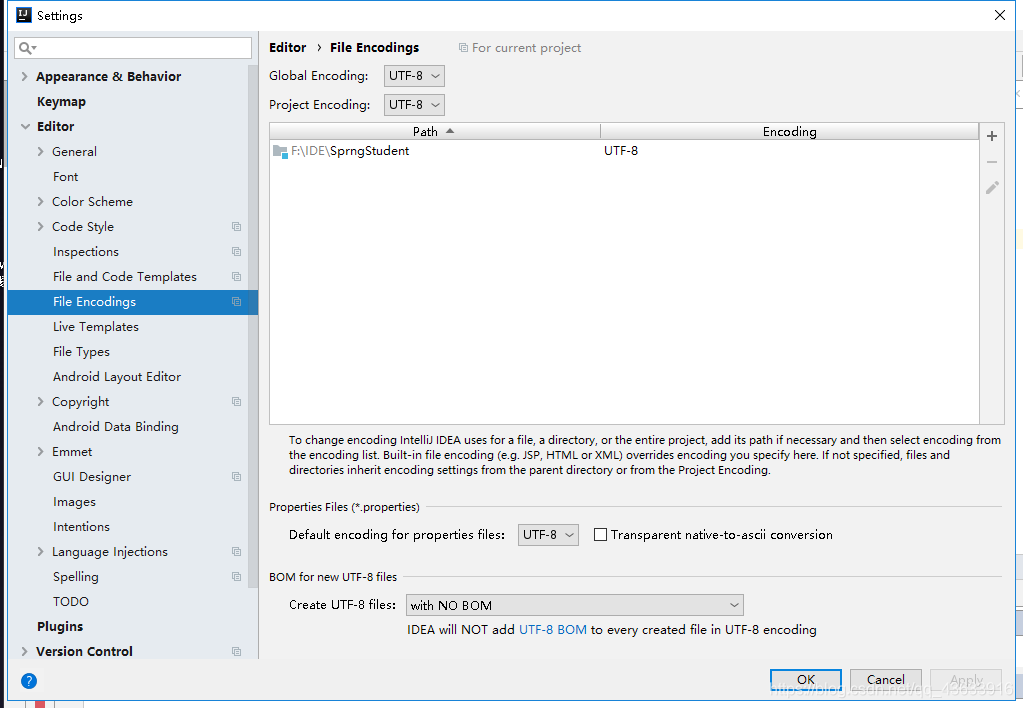Click the Encoding column header
Image resolution: width=1023 pixels, height=708 pixels.
click(x=789, y=131)
